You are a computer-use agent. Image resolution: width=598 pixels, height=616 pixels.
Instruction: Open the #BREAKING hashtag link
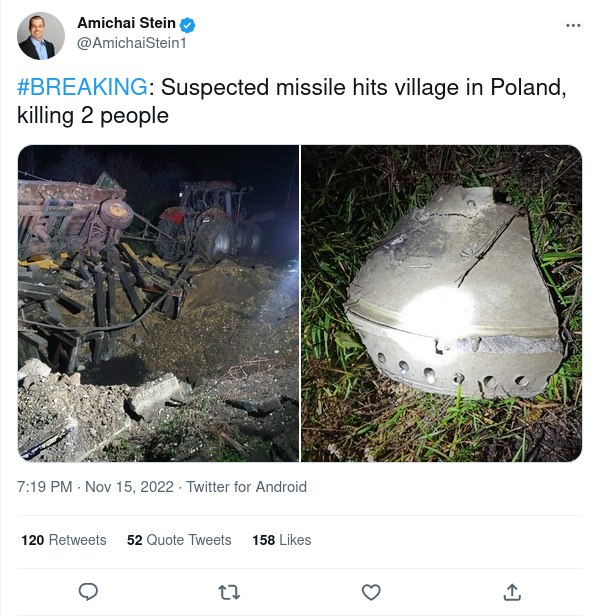83,86
